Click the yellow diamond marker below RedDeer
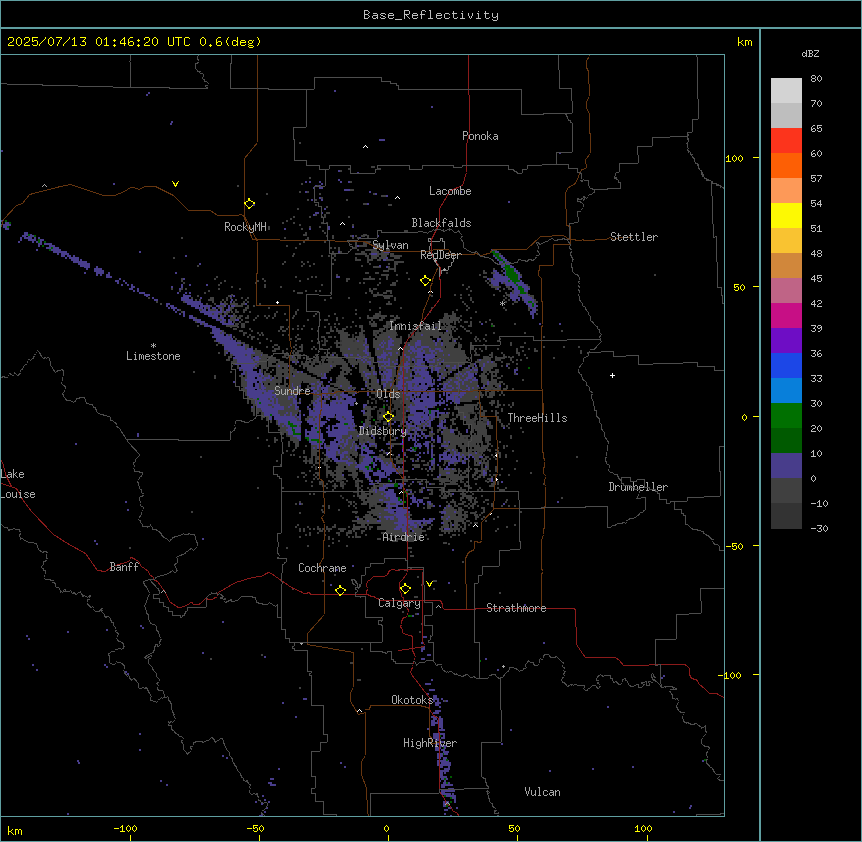The image size is (862, 842). [426, 281]
